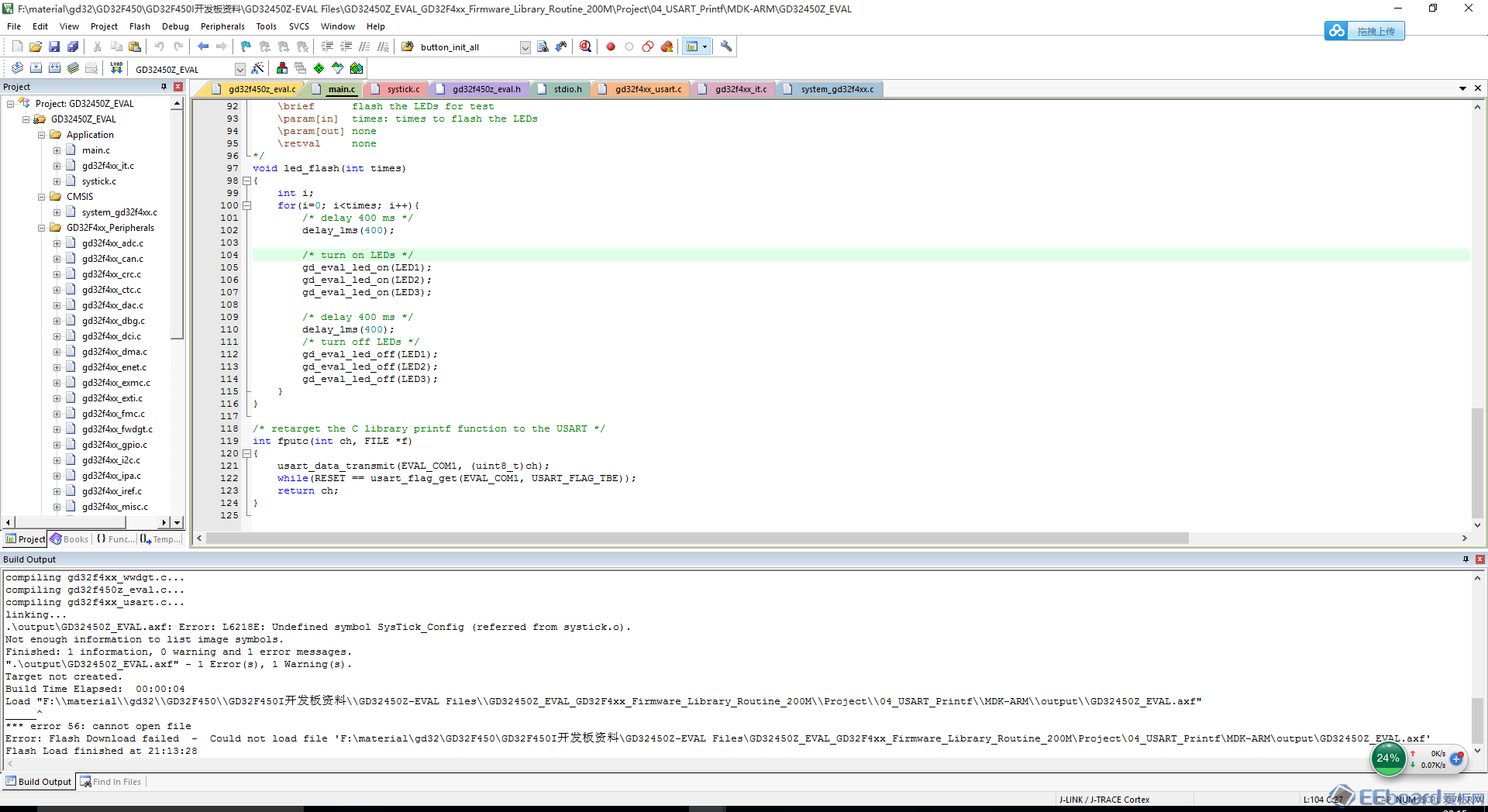Open the target selector GD32450Z_EVAL dropdown

coord(239,69)
